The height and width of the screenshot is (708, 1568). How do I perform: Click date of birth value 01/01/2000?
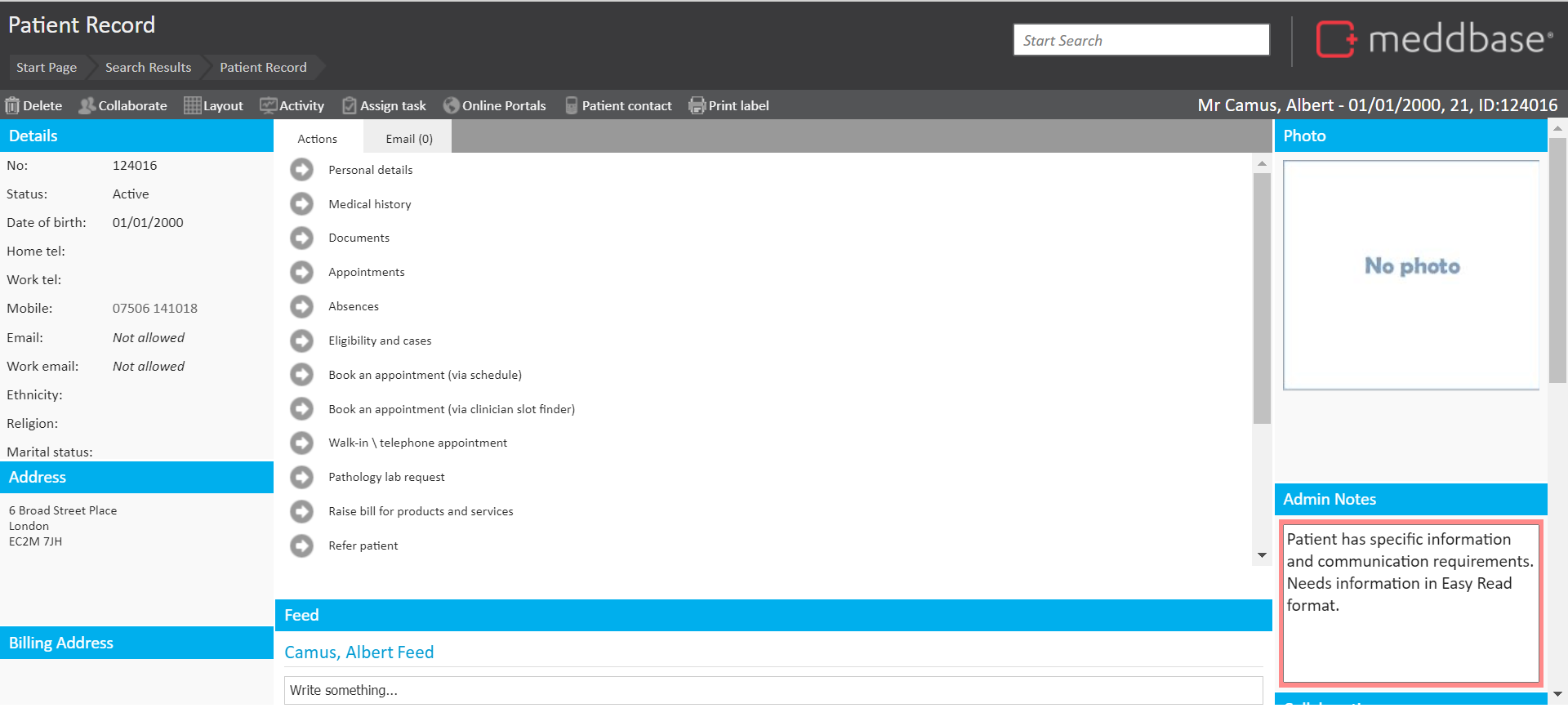coord(148,222)
